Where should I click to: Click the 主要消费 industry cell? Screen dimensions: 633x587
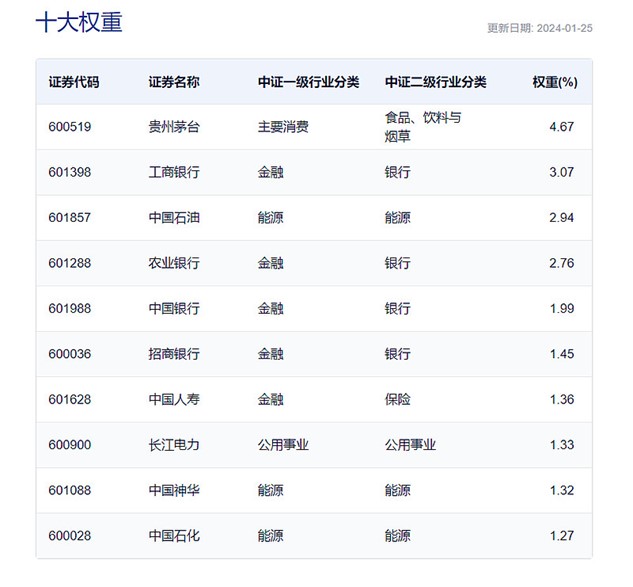[x=283, y=127]
